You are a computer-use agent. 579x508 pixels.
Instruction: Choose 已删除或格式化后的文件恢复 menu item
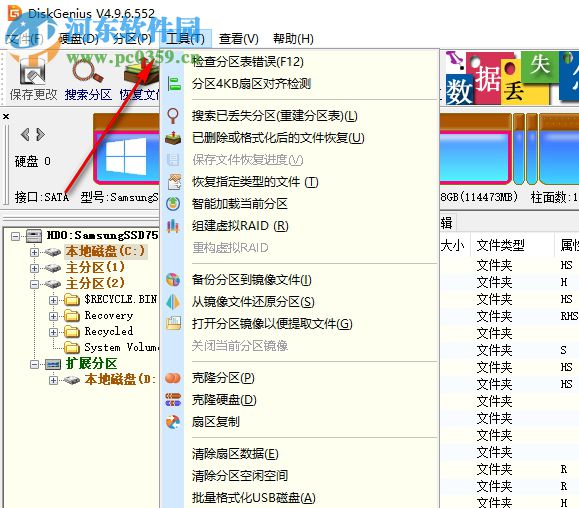(x=300, y=138)
